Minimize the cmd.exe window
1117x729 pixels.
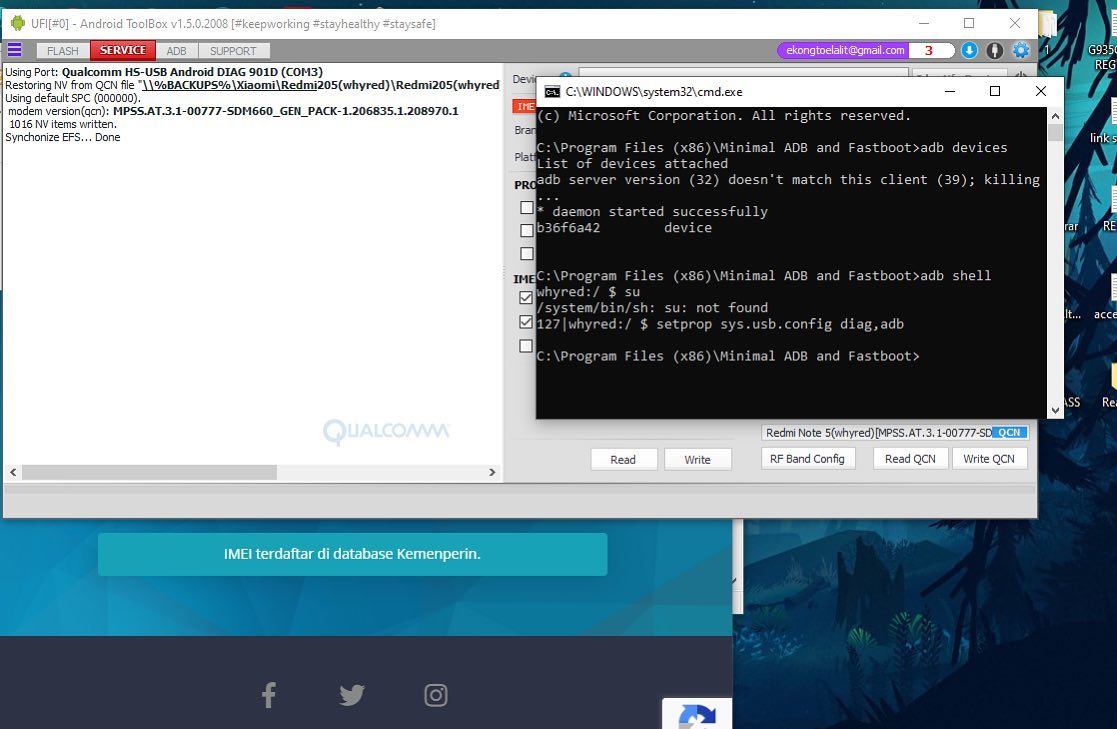click(x=950, y=91)
